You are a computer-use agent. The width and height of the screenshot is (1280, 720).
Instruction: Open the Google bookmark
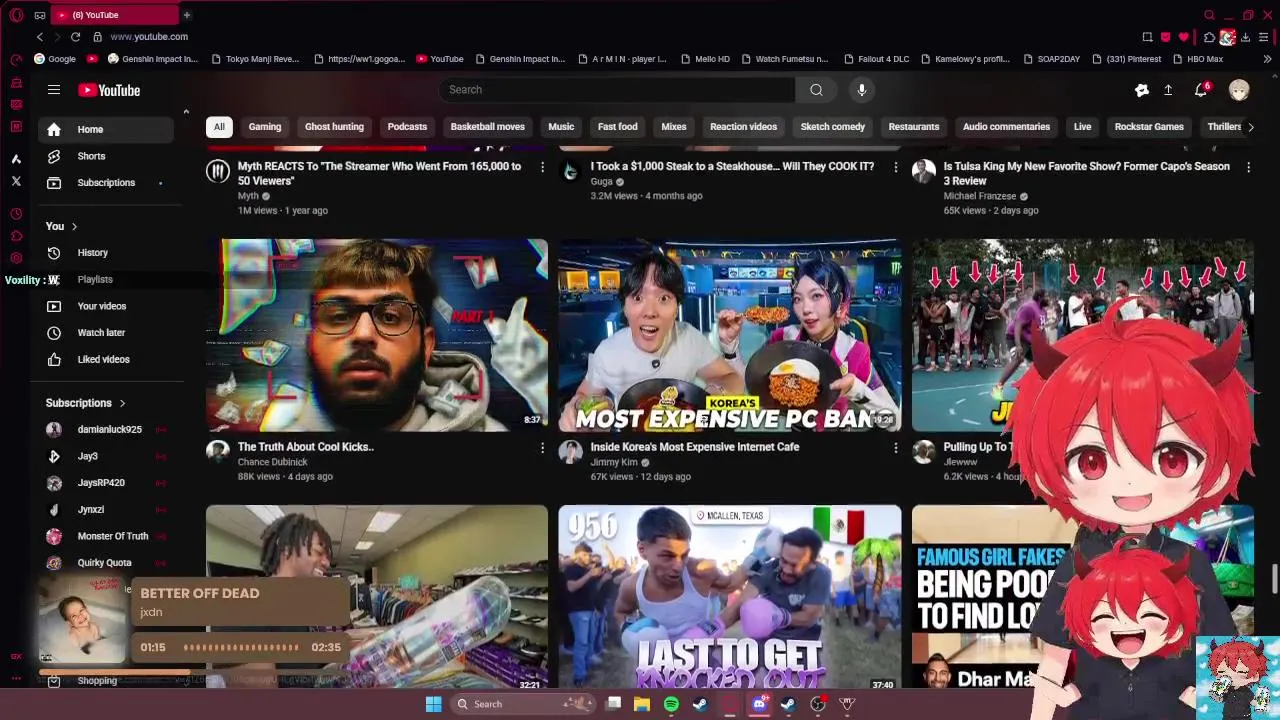pos(55,59)
